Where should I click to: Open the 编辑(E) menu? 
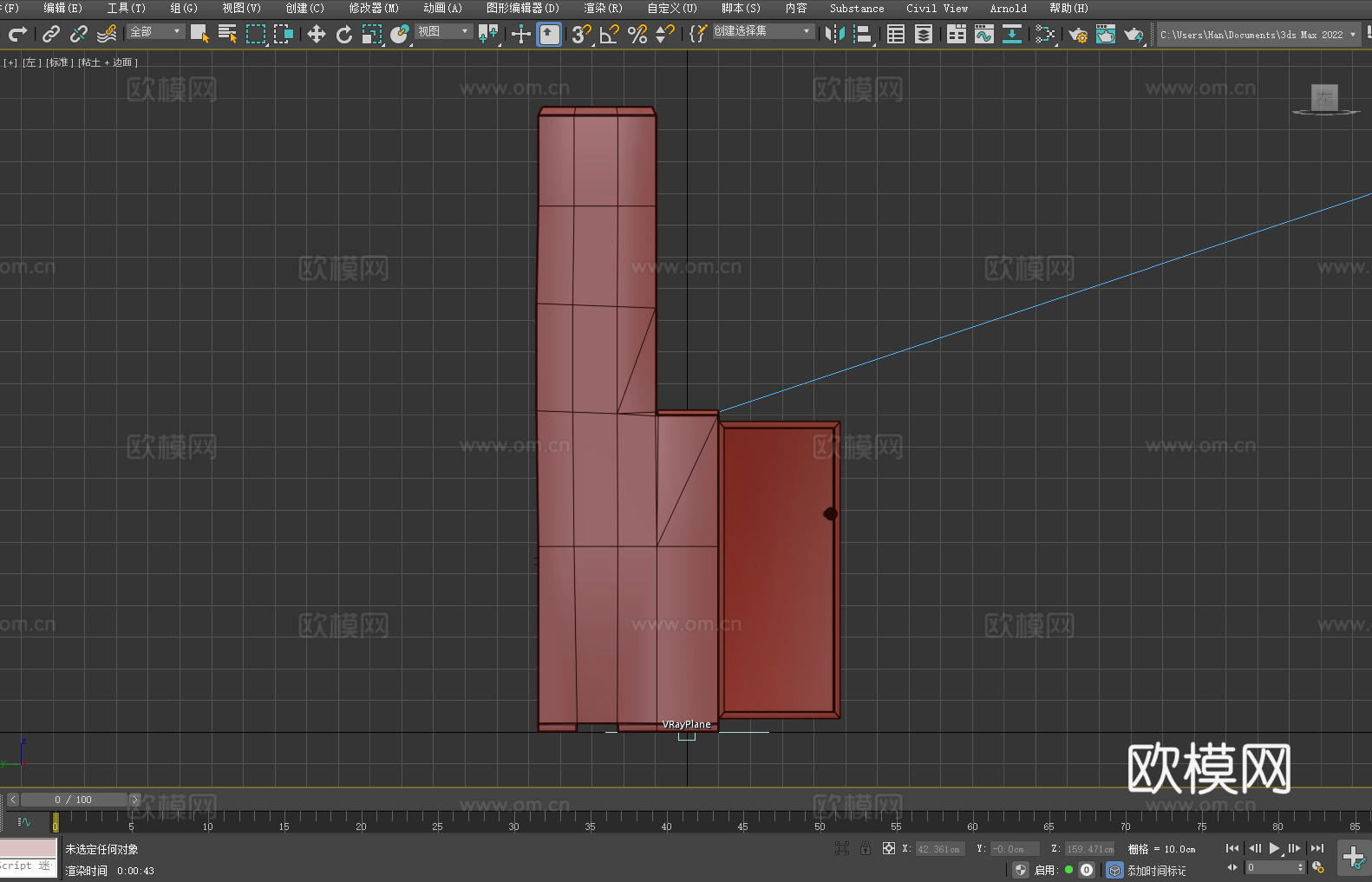pyautogui.click(x=63, y=8)
